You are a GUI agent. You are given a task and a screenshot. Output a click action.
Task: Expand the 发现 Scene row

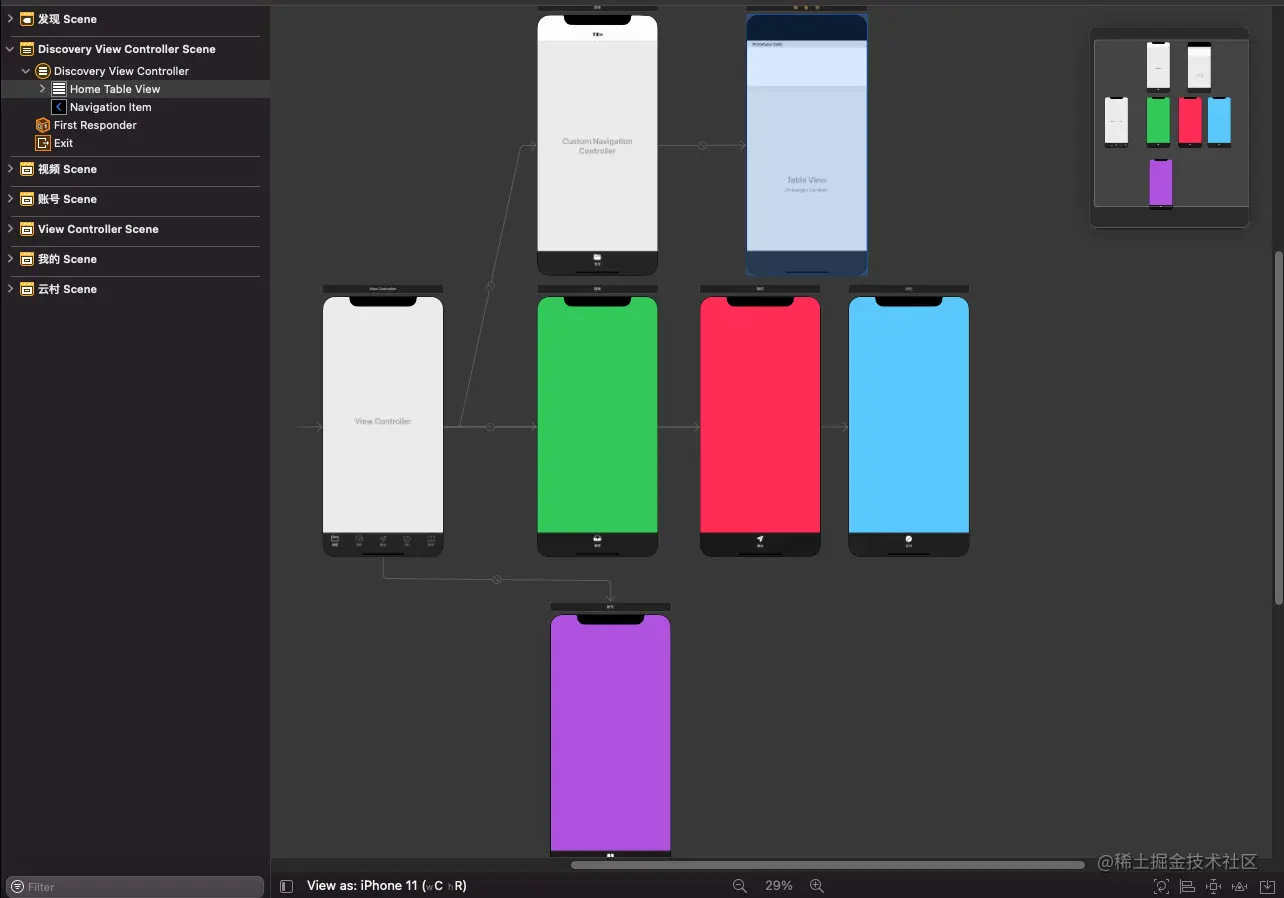[10, 19]
